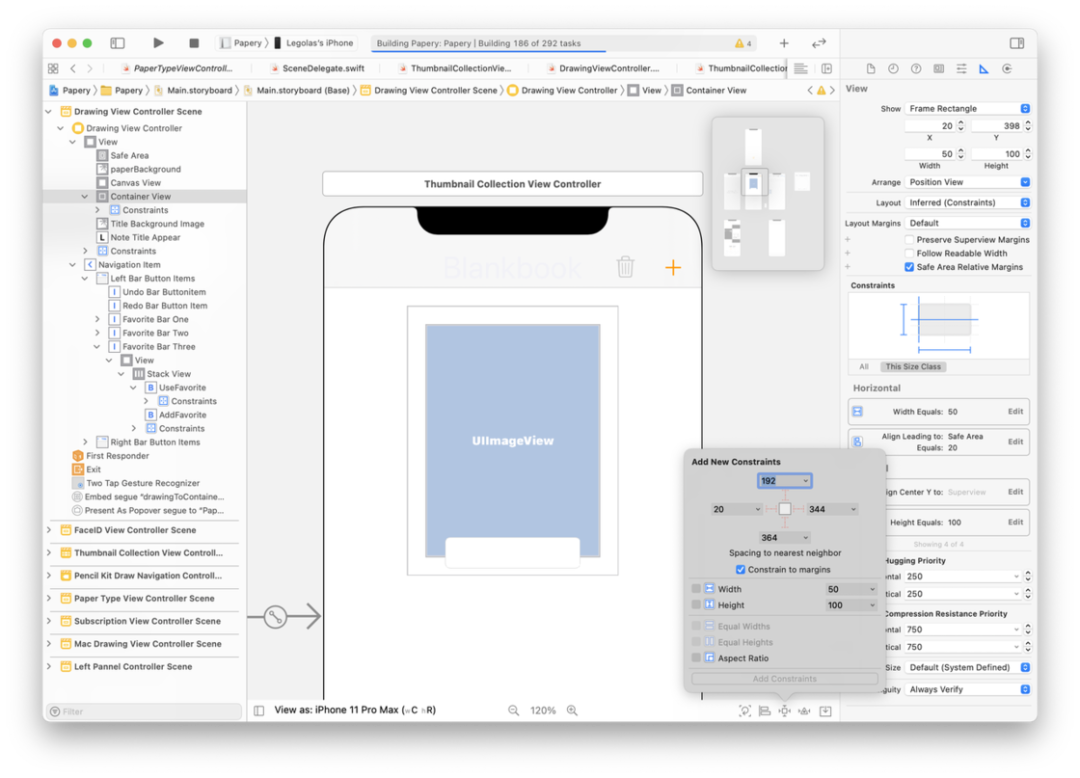1080x778 pixels.
Task: Toggle the document outline button
Action: coord(259,710)
